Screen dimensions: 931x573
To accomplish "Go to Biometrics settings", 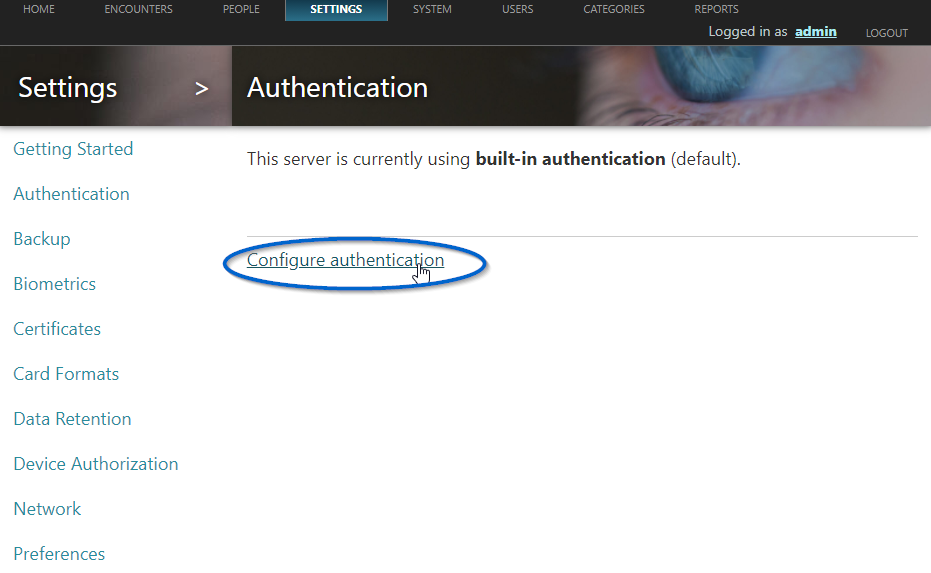I will (x=55, y=284).
